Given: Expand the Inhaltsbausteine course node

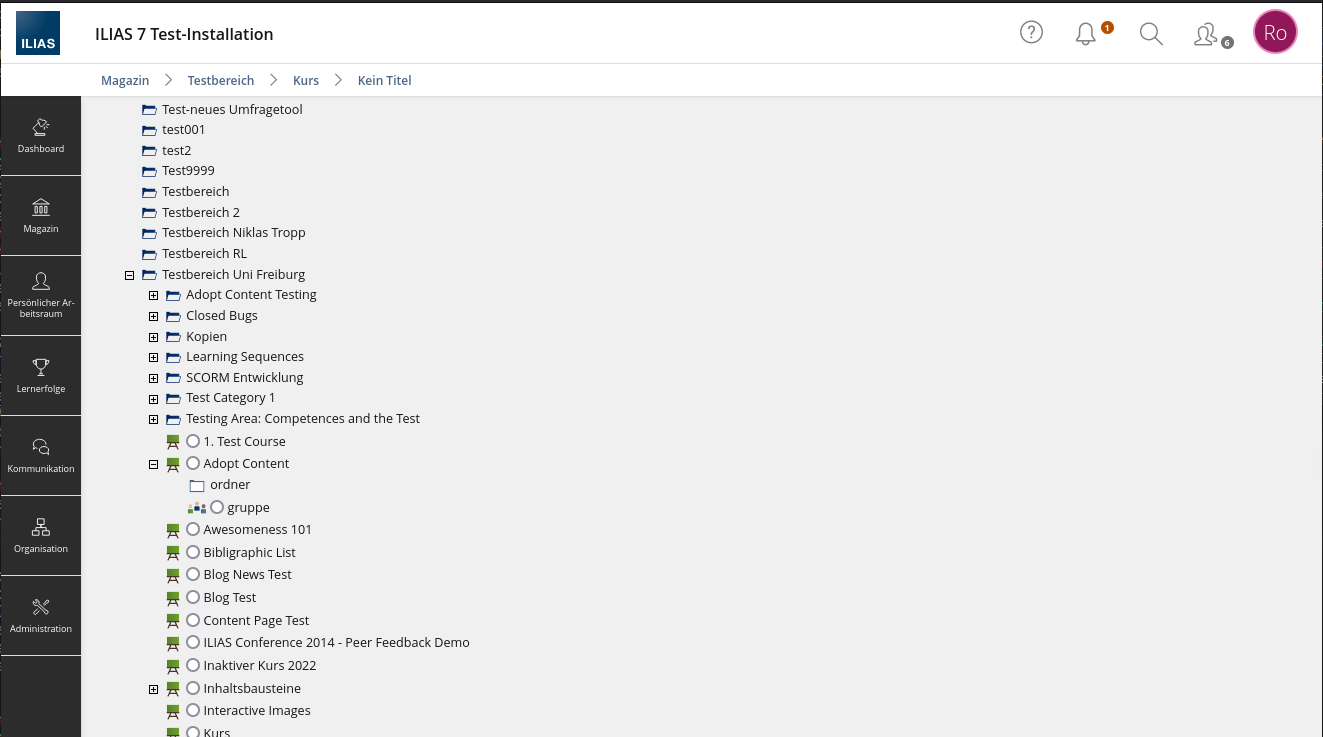Looking at the screenshot, I should 153,689.
